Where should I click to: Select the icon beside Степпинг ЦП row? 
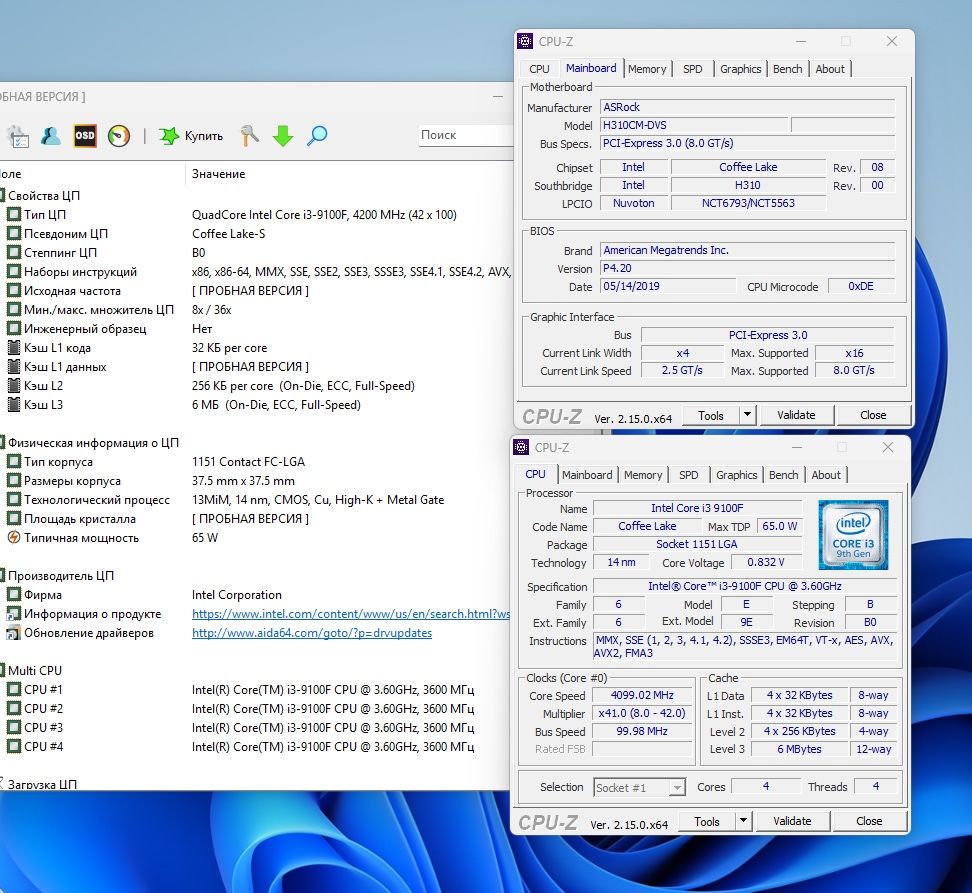(x=14, y=253)
